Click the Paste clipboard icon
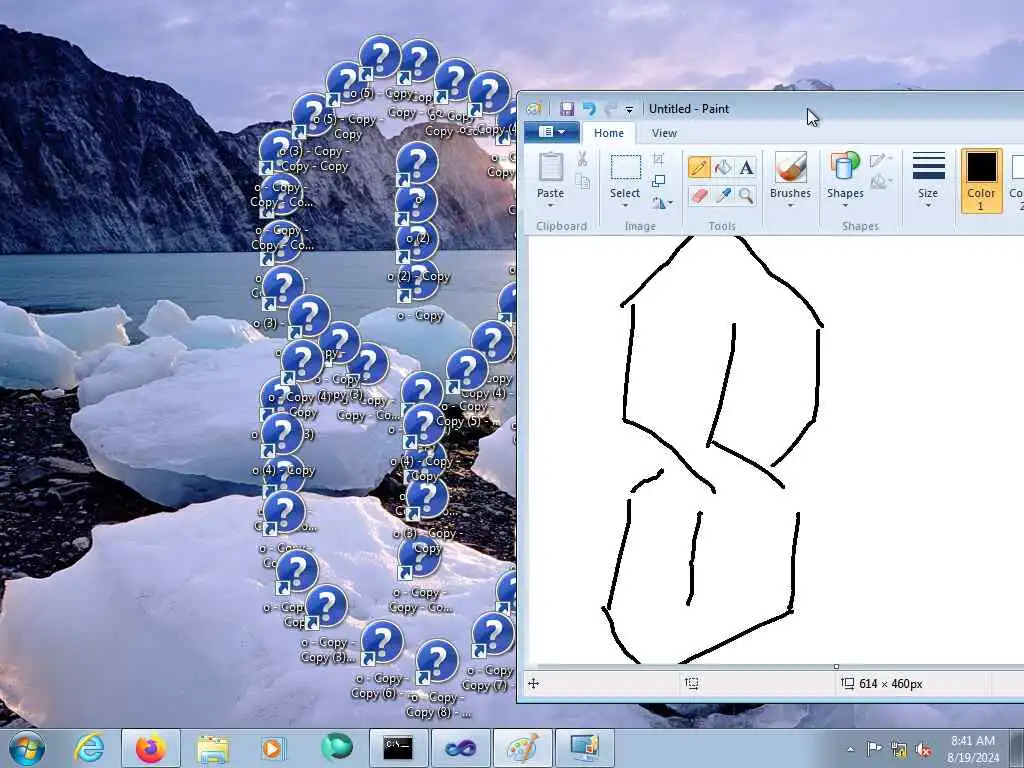 point(551,167)
